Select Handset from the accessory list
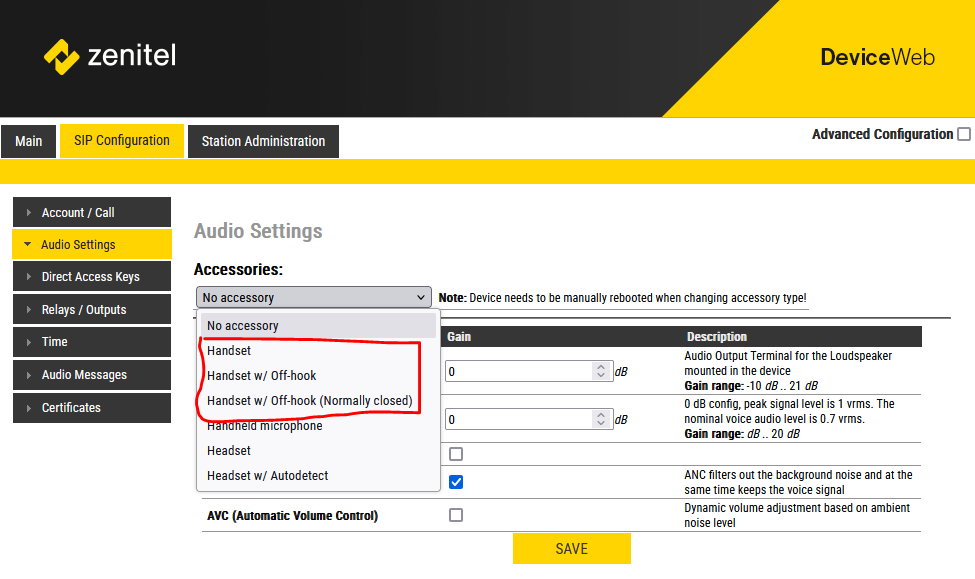This screenshot has width=975, height=579. pos(229,351)
